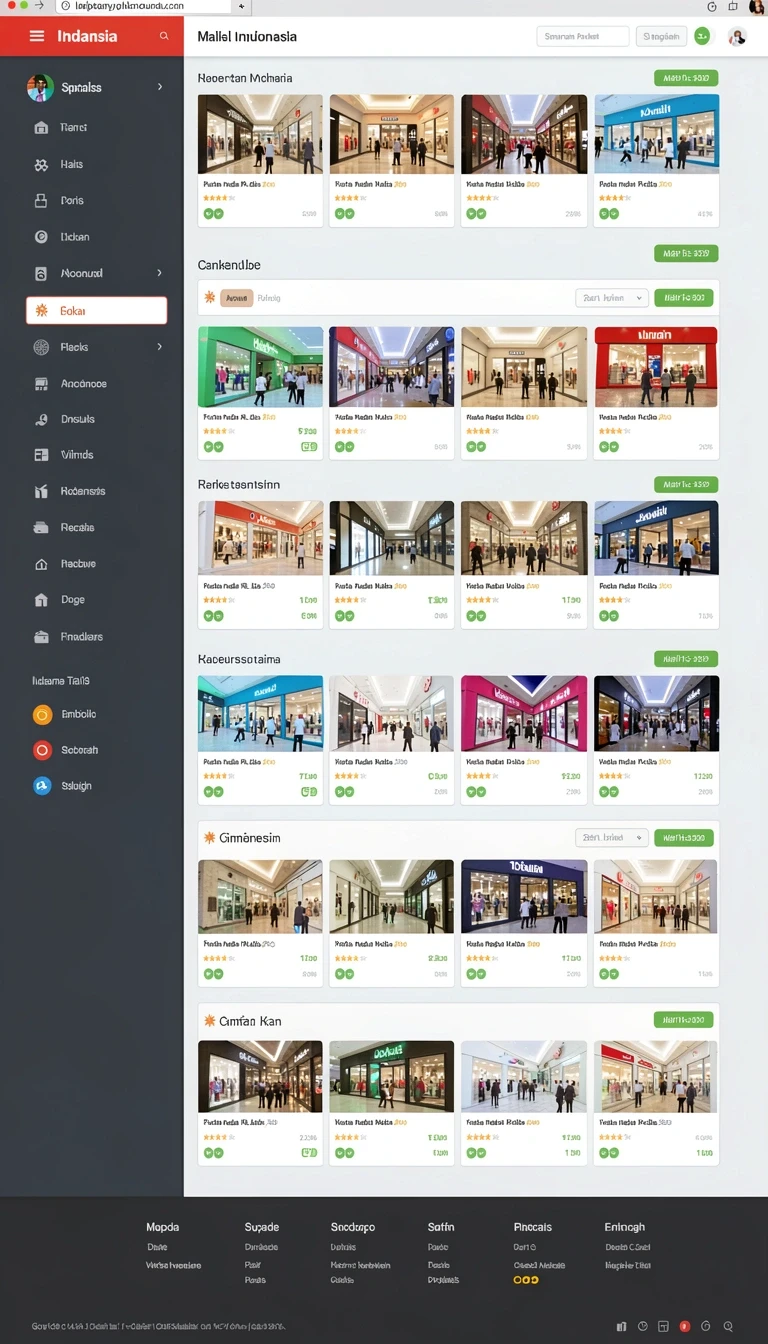This screenshot has height=1344, width=768.
Task: Open a new browser tab with the plus button
Action: [241, 6]
